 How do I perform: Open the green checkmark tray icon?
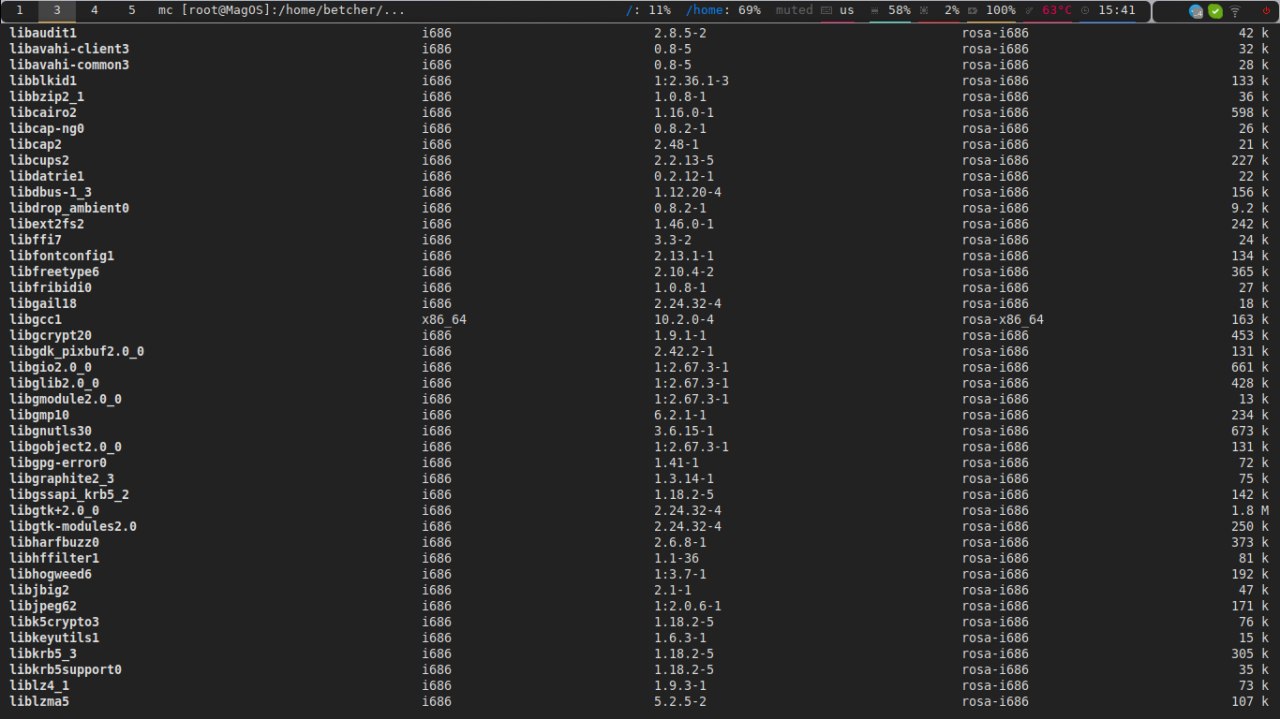(x=1215, y=11)
